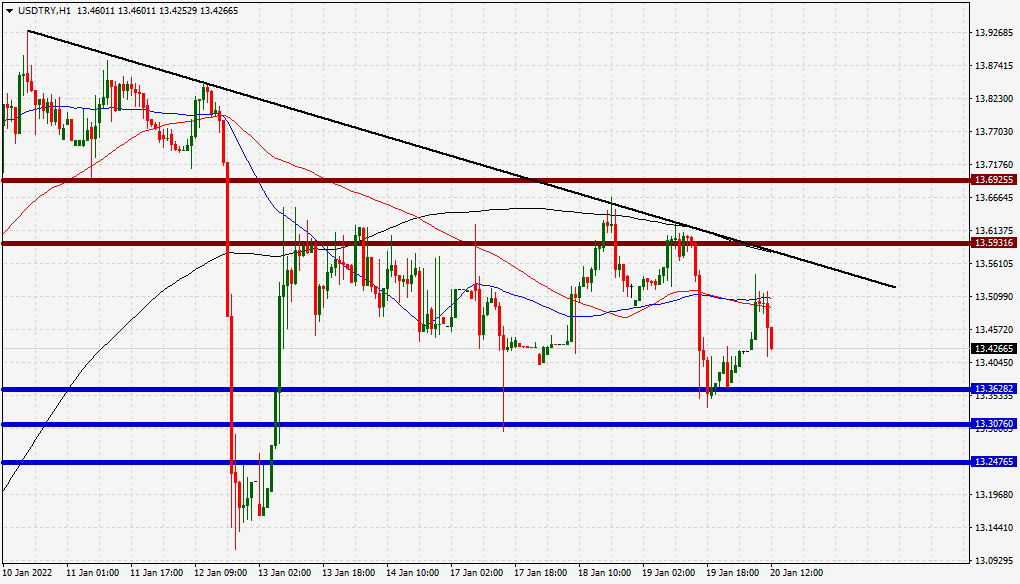
Task: Select the 13 Jan 18:00 time label
Action: click(349, 573)
